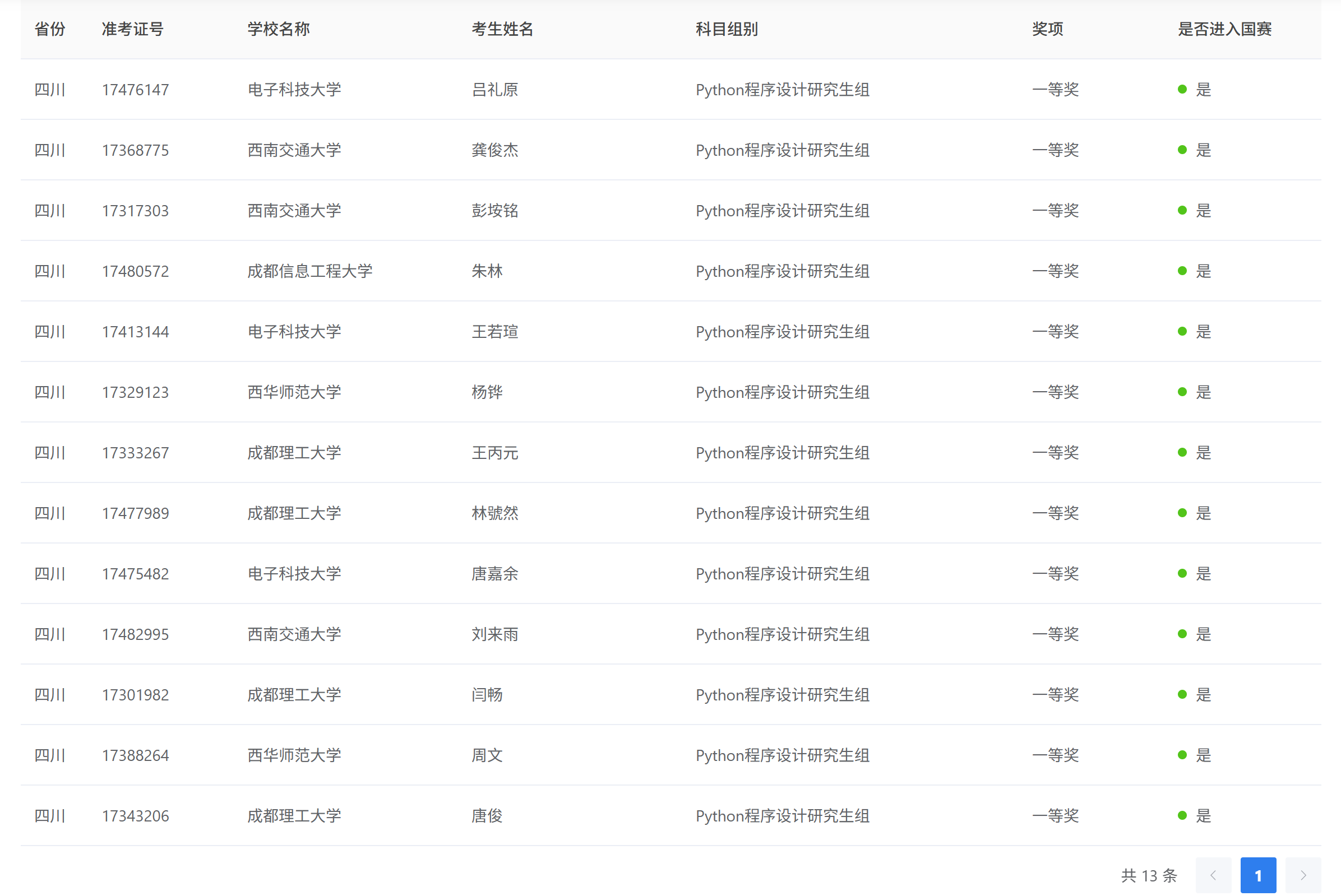Click student name 龚俊杰
Screen dimensions: 1341x896
[x=494, y=150]
